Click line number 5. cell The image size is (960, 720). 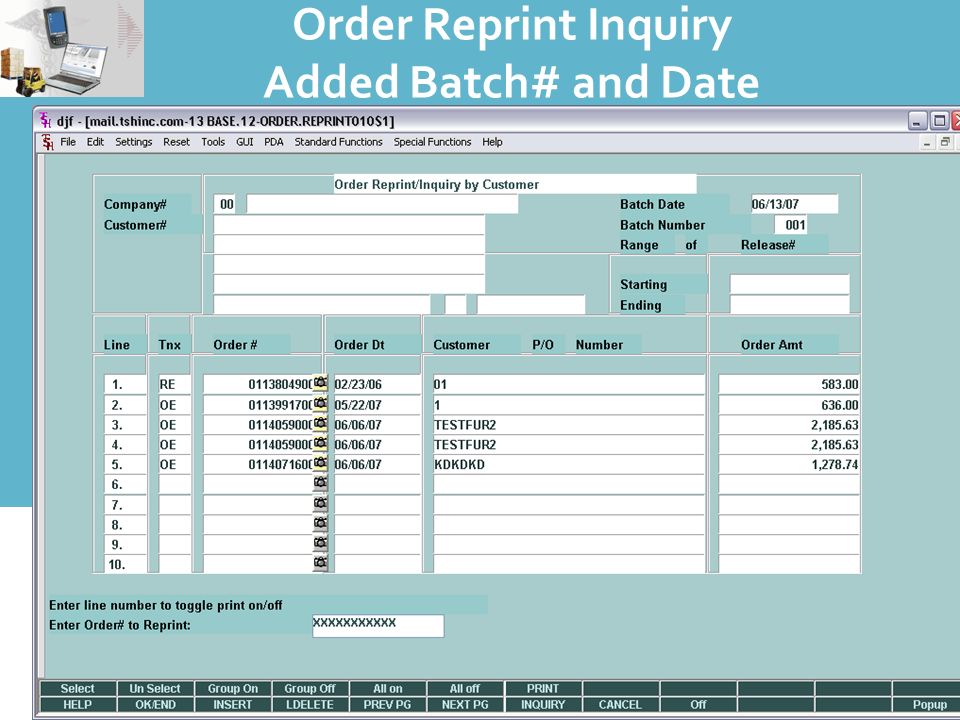124,464
